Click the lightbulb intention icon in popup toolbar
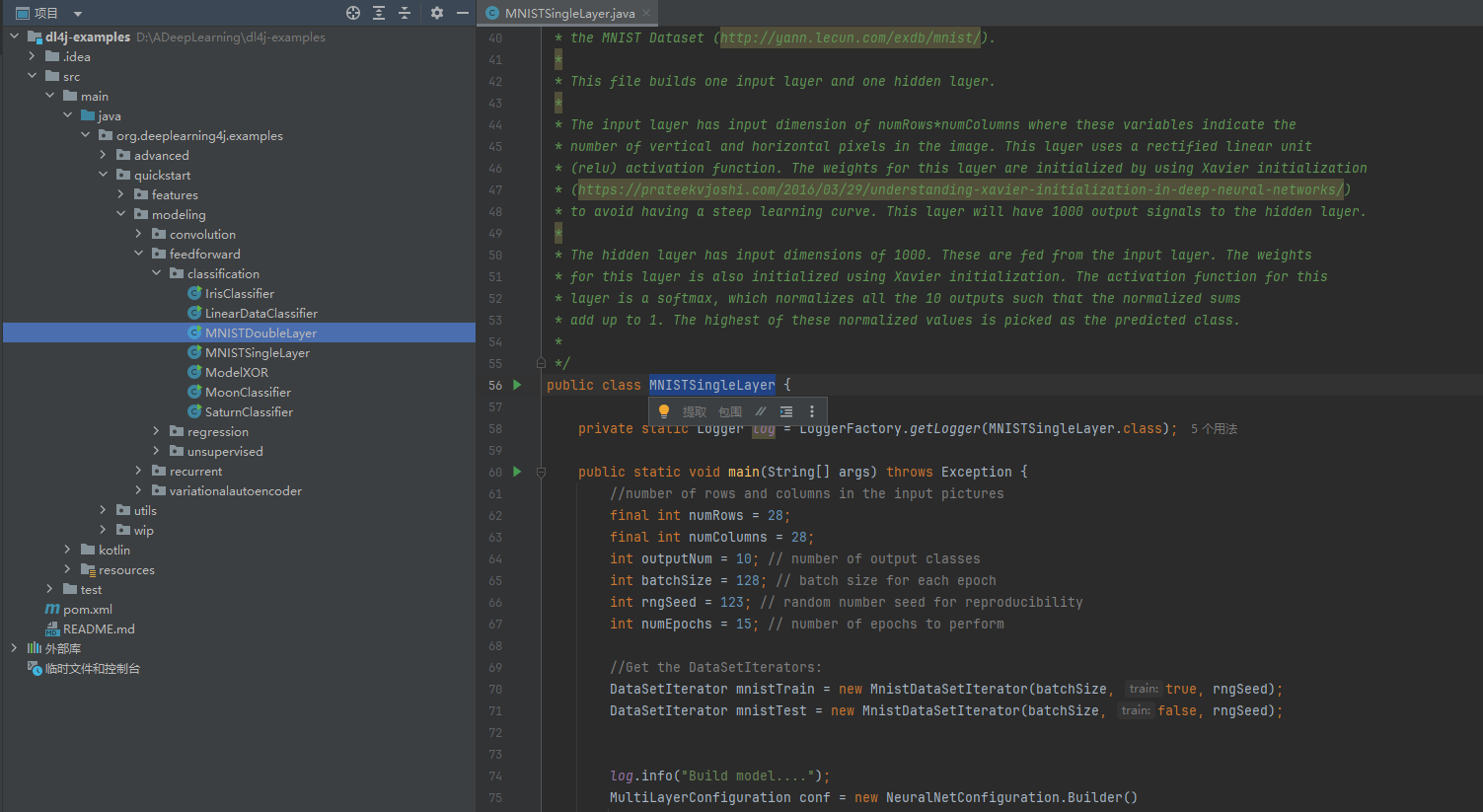 (x=664, y=411)
